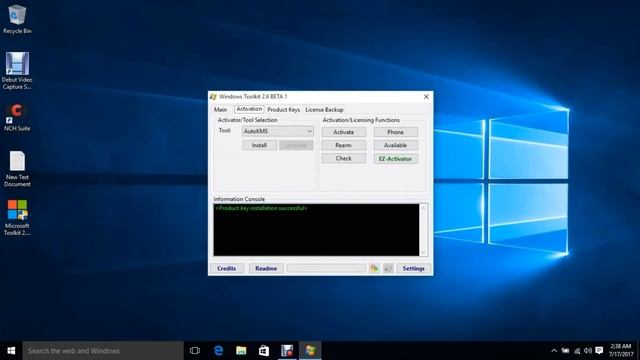
Task: Open the Recycle Bin desktop icon
Action: tap(17, 19)
